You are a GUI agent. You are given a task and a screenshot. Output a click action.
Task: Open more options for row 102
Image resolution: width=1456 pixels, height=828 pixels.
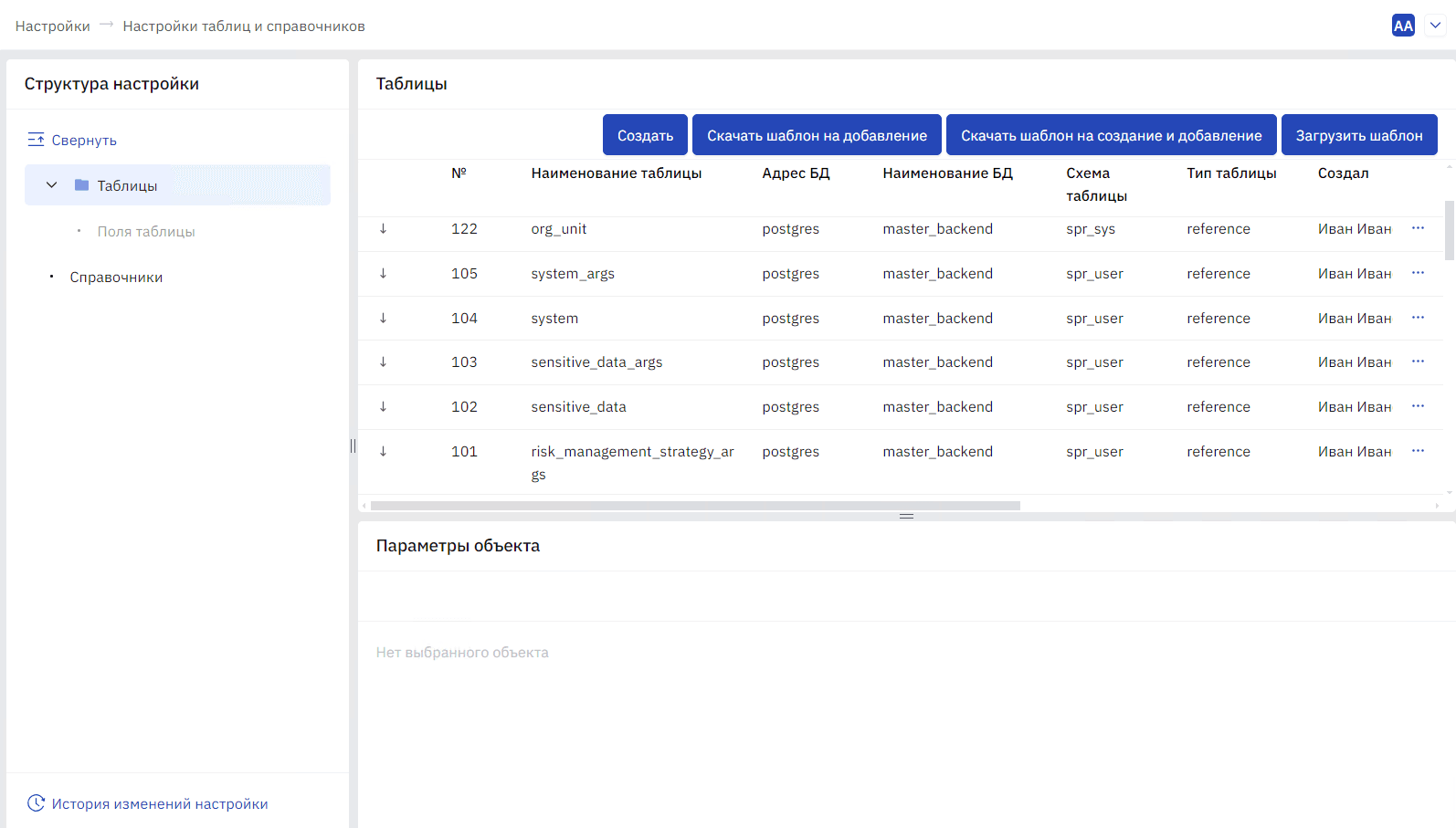tap(1418, 406)
